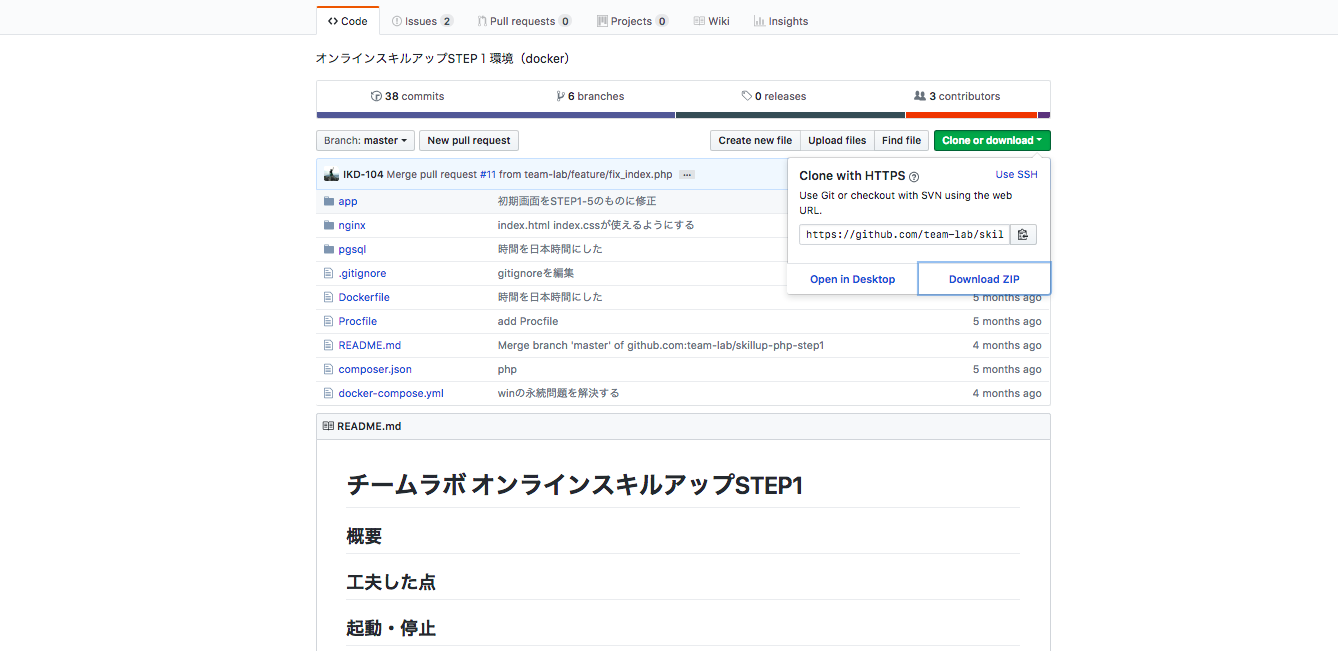
Task: Open commit 'add Procfile'
Action: [x=528, y=321]
